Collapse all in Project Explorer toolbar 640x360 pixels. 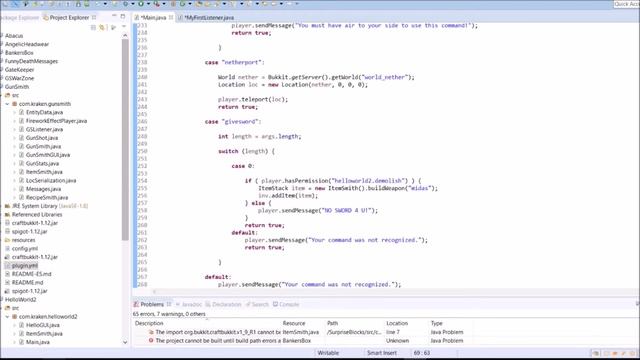click(93, 27)
